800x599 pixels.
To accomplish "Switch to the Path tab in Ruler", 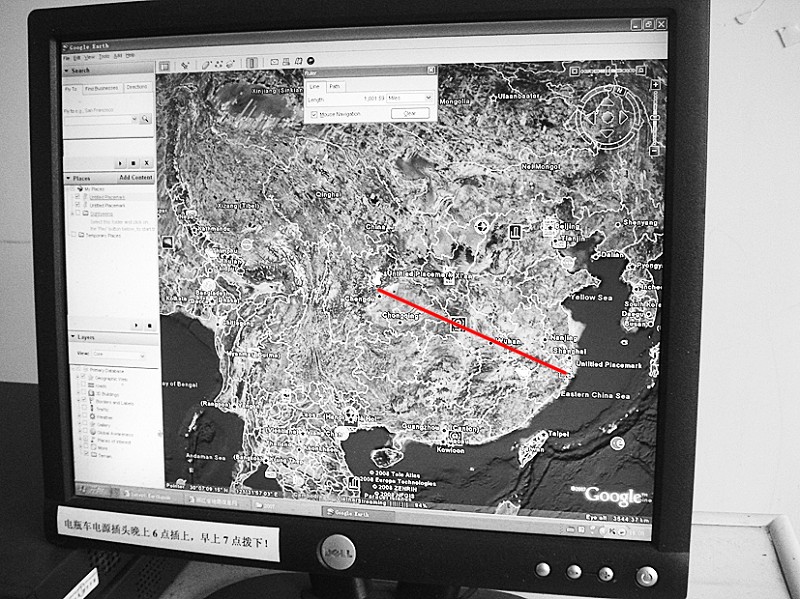I will coord(334,86).
